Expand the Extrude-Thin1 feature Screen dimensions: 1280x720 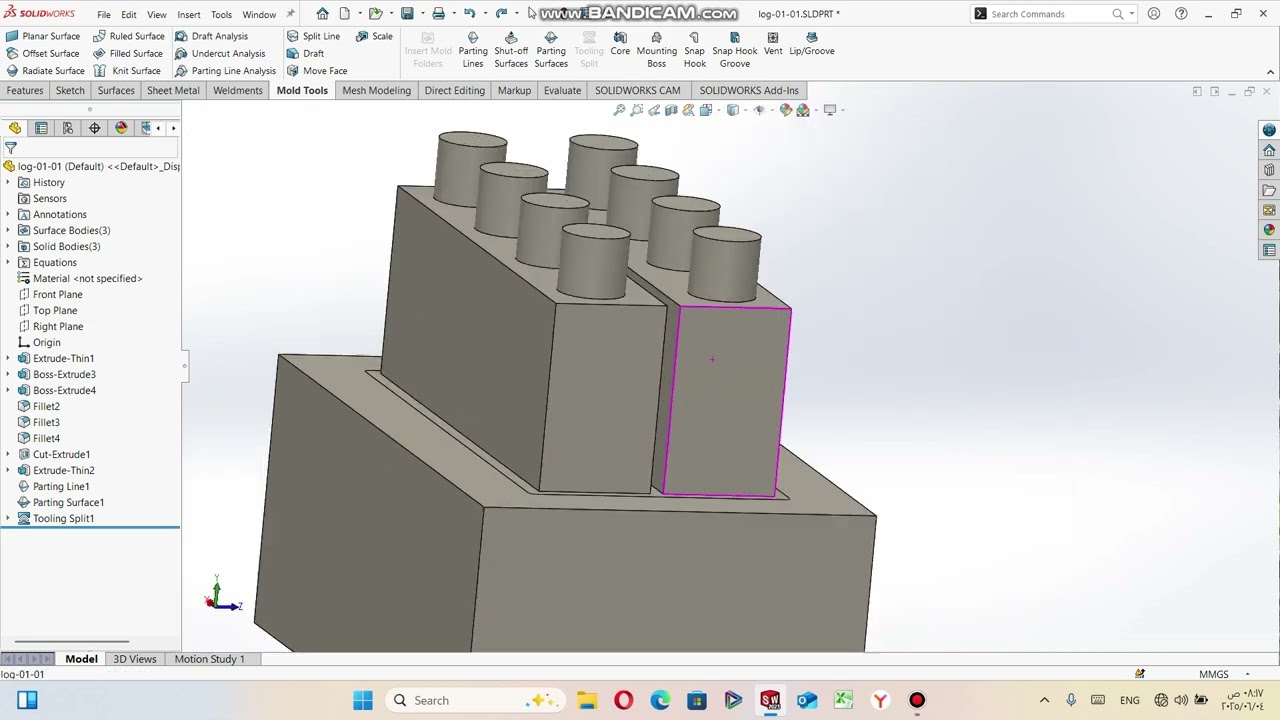[x=9, y=359]
